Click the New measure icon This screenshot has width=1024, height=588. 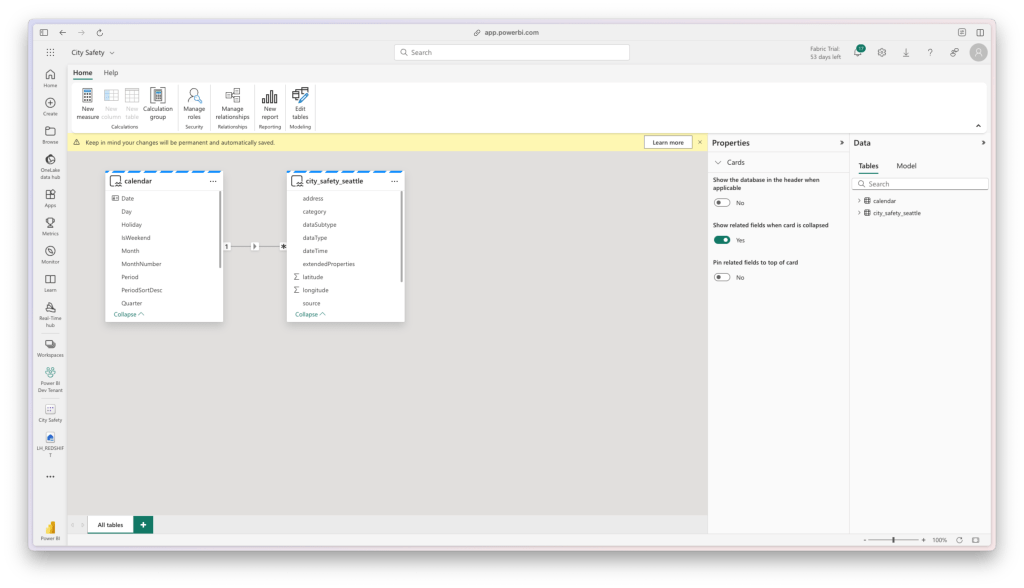[x=87, y=96]
